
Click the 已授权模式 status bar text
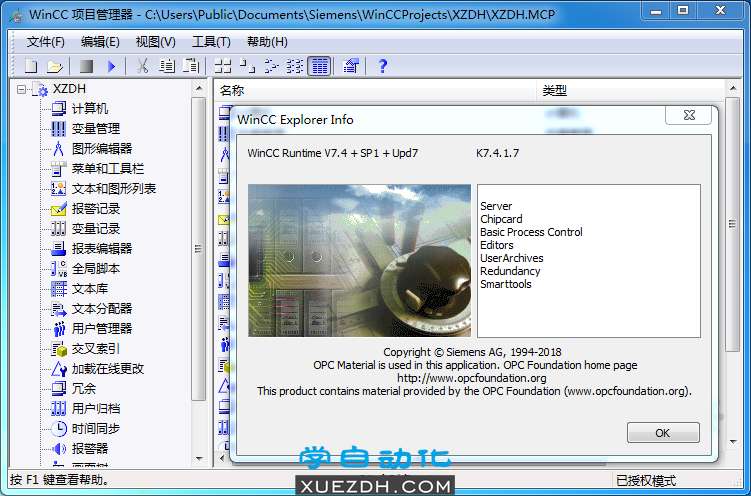point(646,480)
